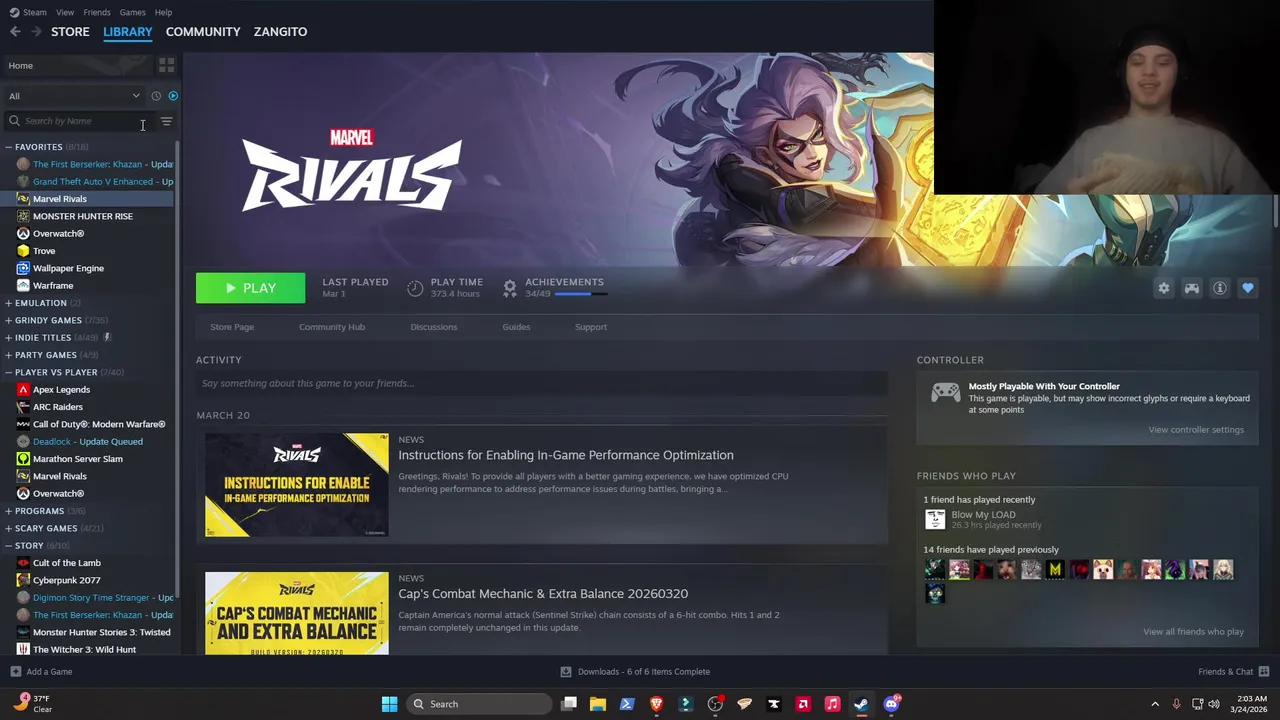
Task: Click the microphone tray icon
Action: coord(1176,704)
